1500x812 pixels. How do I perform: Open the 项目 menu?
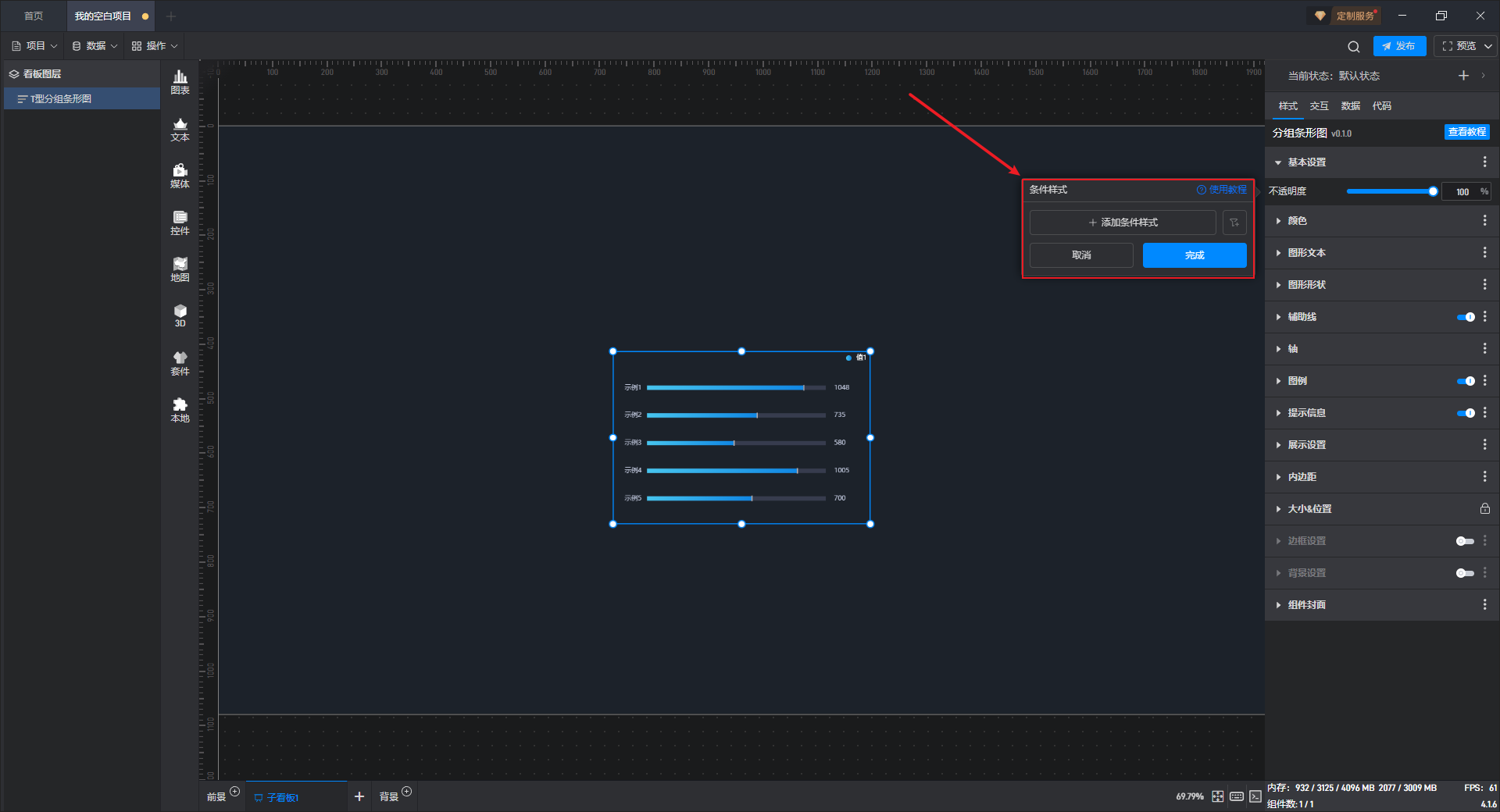34,46
